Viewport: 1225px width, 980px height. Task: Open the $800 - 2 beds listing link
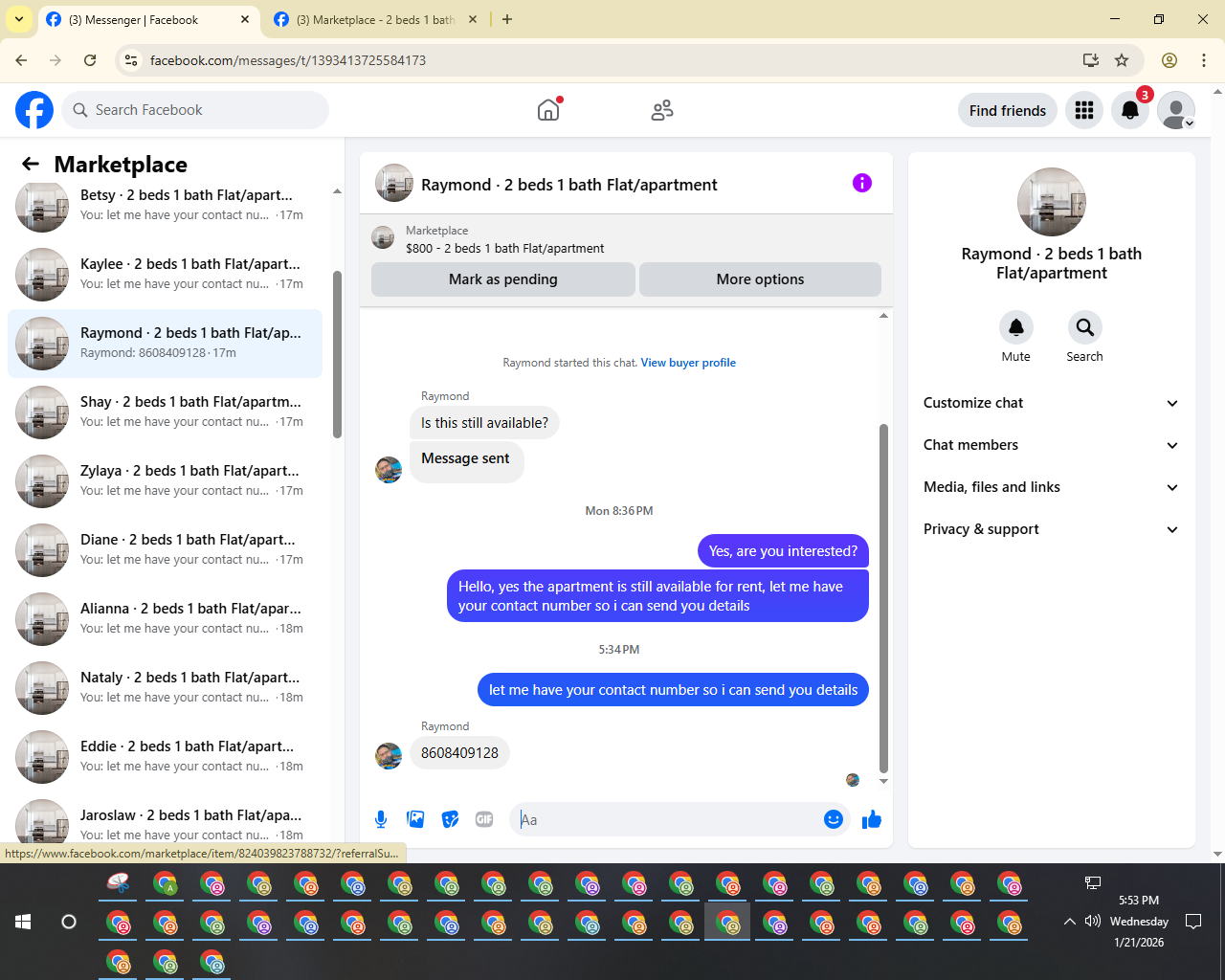click(504, 248)
